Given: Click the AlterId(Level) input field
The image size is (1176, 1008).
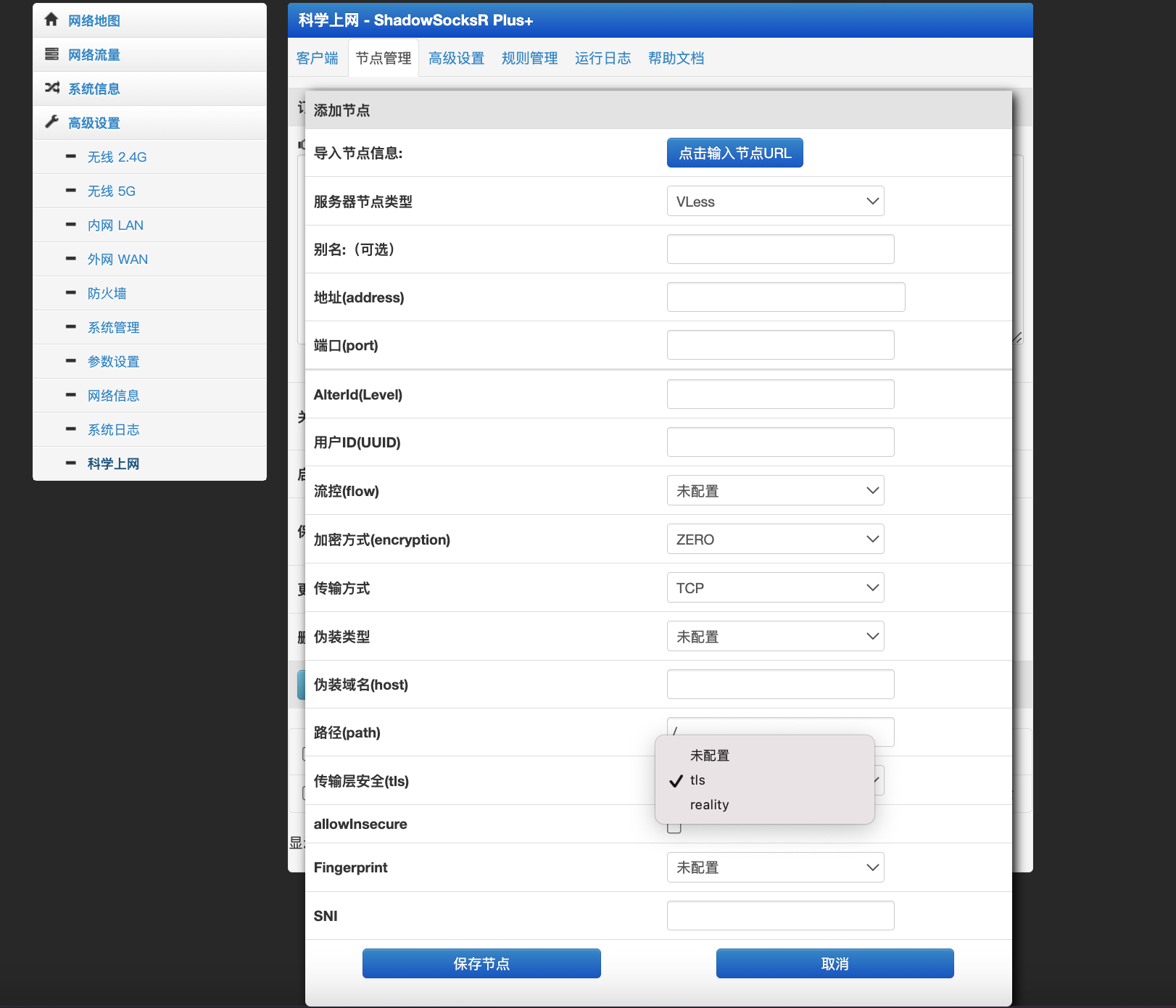Looking at the screenshot, I should tap(781, 394).
